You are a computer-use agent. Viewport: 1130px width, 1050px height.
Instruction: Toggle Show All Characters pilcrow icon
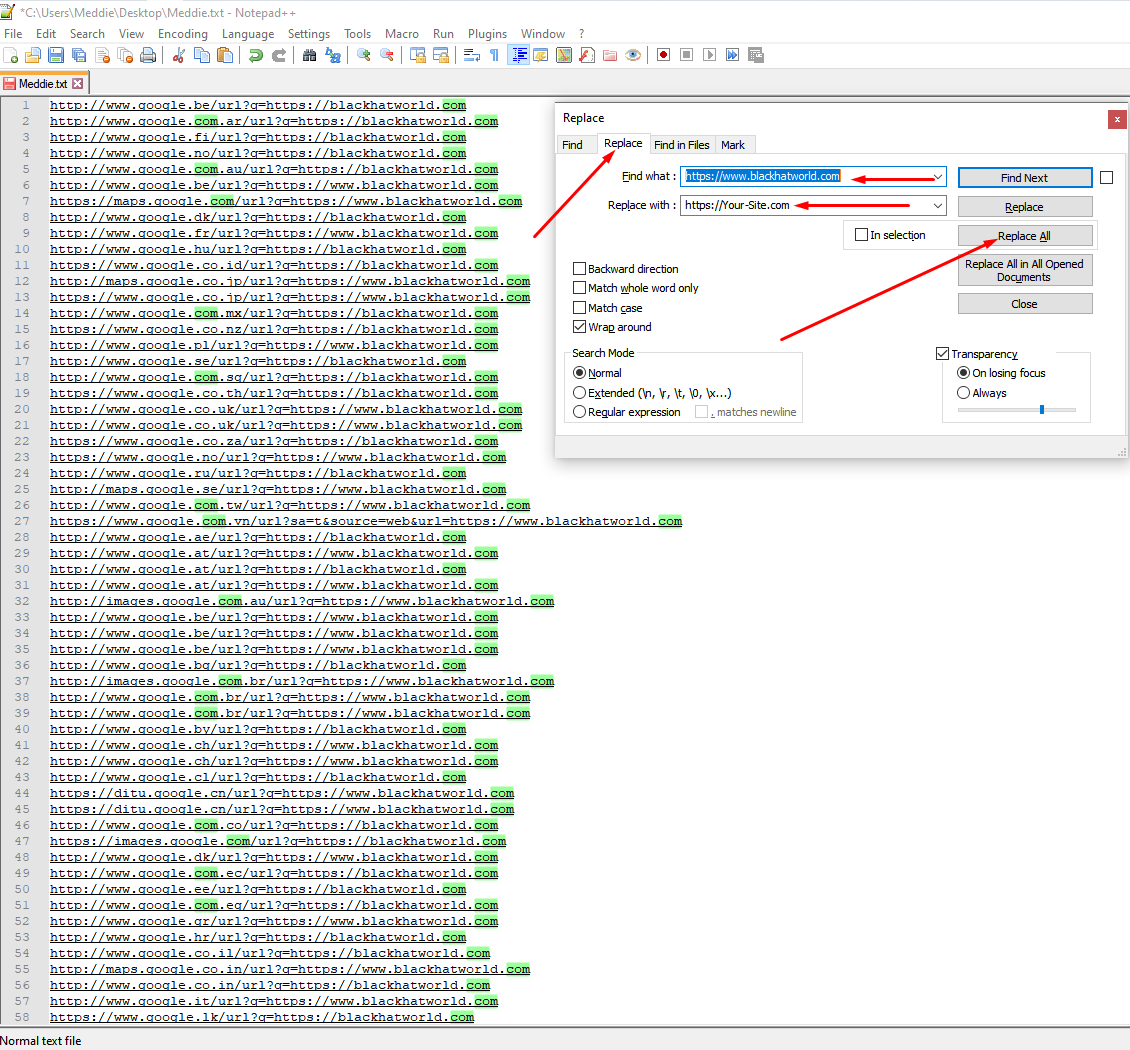coord(494,55)
